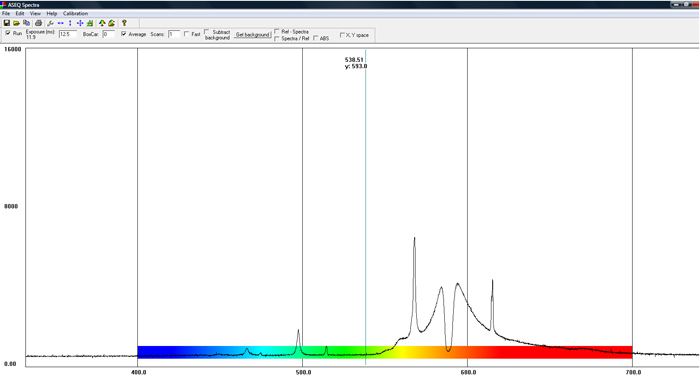This screenshot has height=379, width=700.
Task: Copy spectrum using the copy icon
Action: pos(27,23)
